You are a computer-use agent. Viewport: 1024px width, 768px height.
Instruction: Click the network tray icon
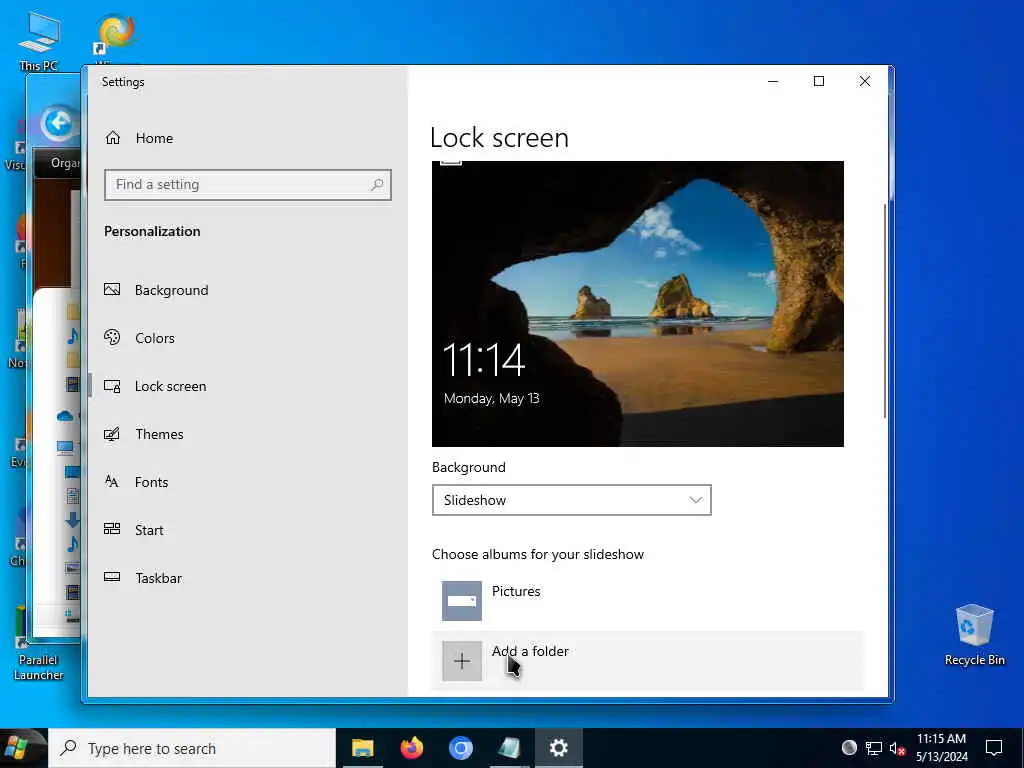point(874,748)
